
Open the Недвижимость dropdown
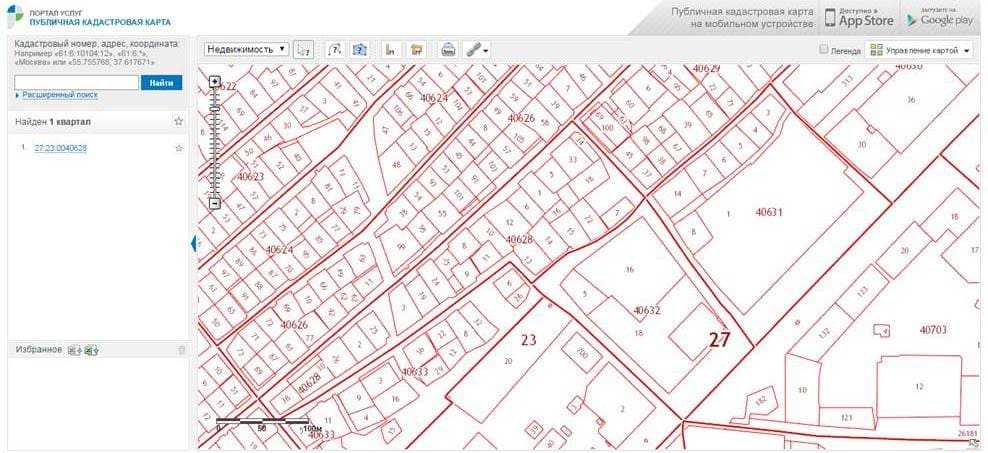[246, 49]
